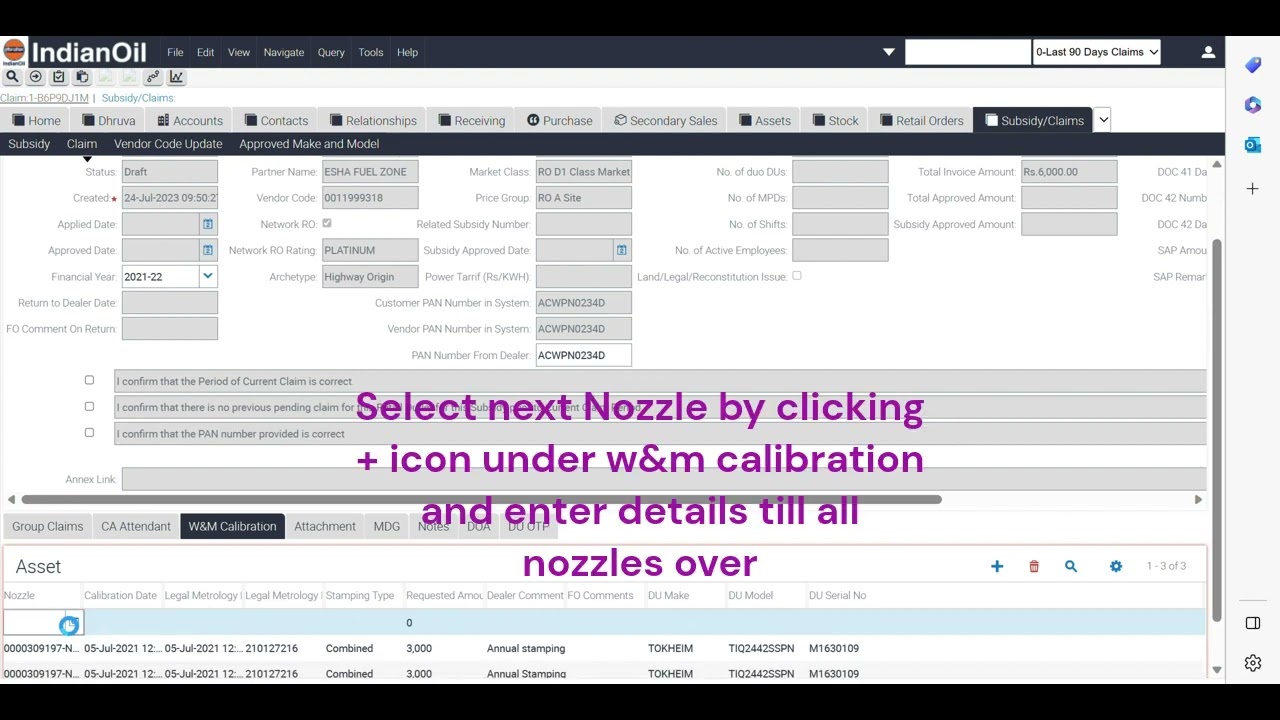Screen dimensions: 1280x720
Task: Click the connected-nodes workflow toolbar icon
Action: point(153,76)
